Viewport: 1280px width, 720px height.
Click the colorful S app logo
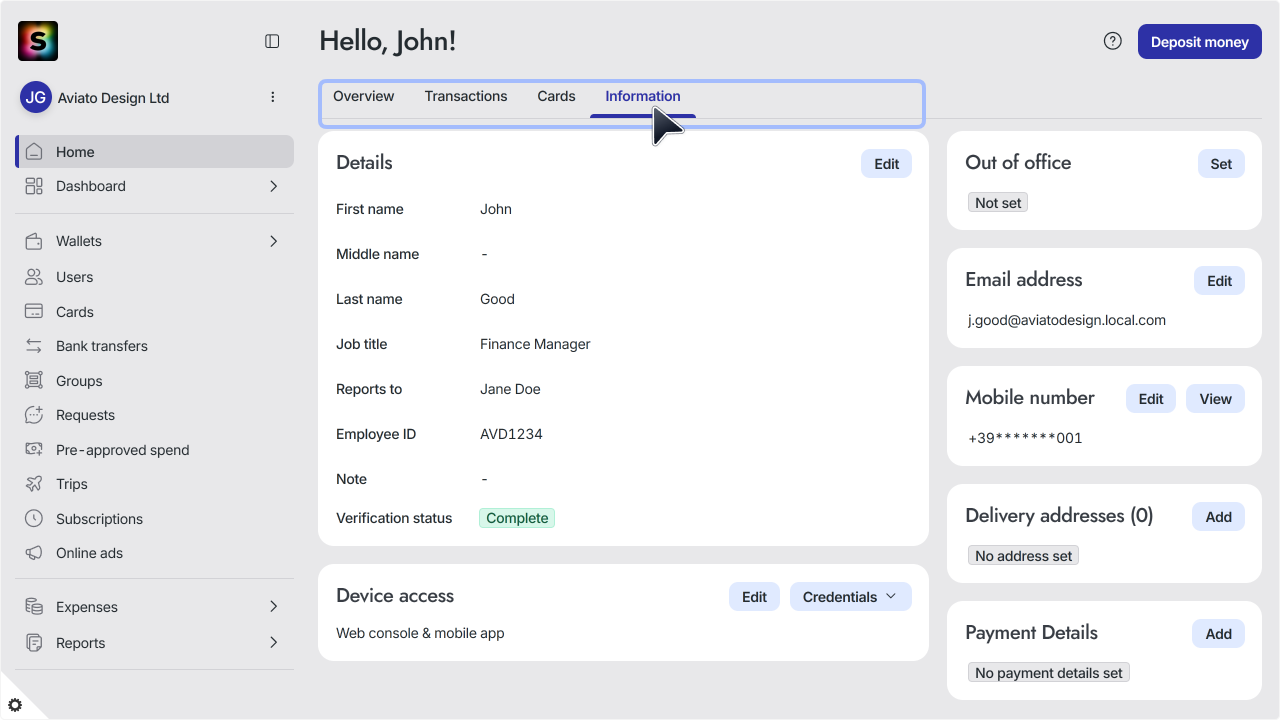[38, 41]
